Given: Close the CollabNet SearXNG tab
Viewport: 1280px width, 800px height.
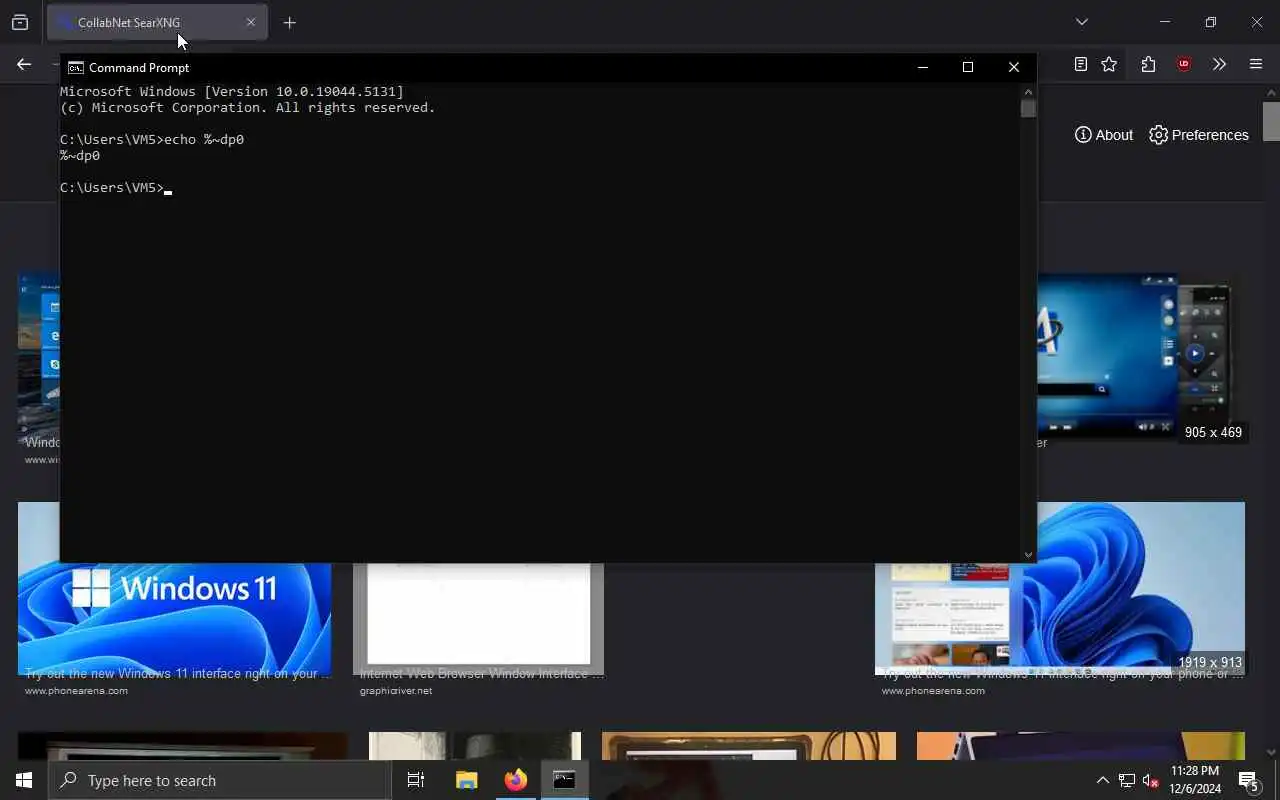Looking at the screenshot, I should point(251,22).
